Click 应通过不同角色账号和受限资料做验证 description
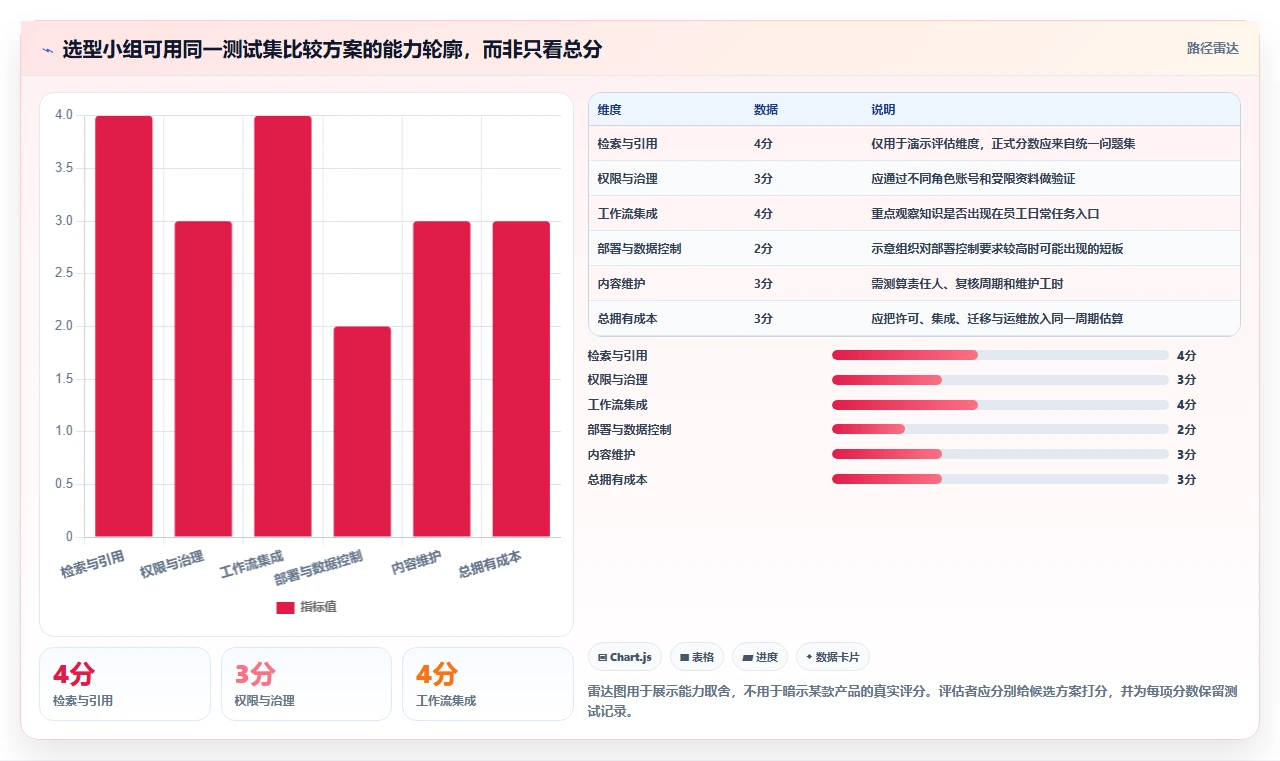 point(973,179)
